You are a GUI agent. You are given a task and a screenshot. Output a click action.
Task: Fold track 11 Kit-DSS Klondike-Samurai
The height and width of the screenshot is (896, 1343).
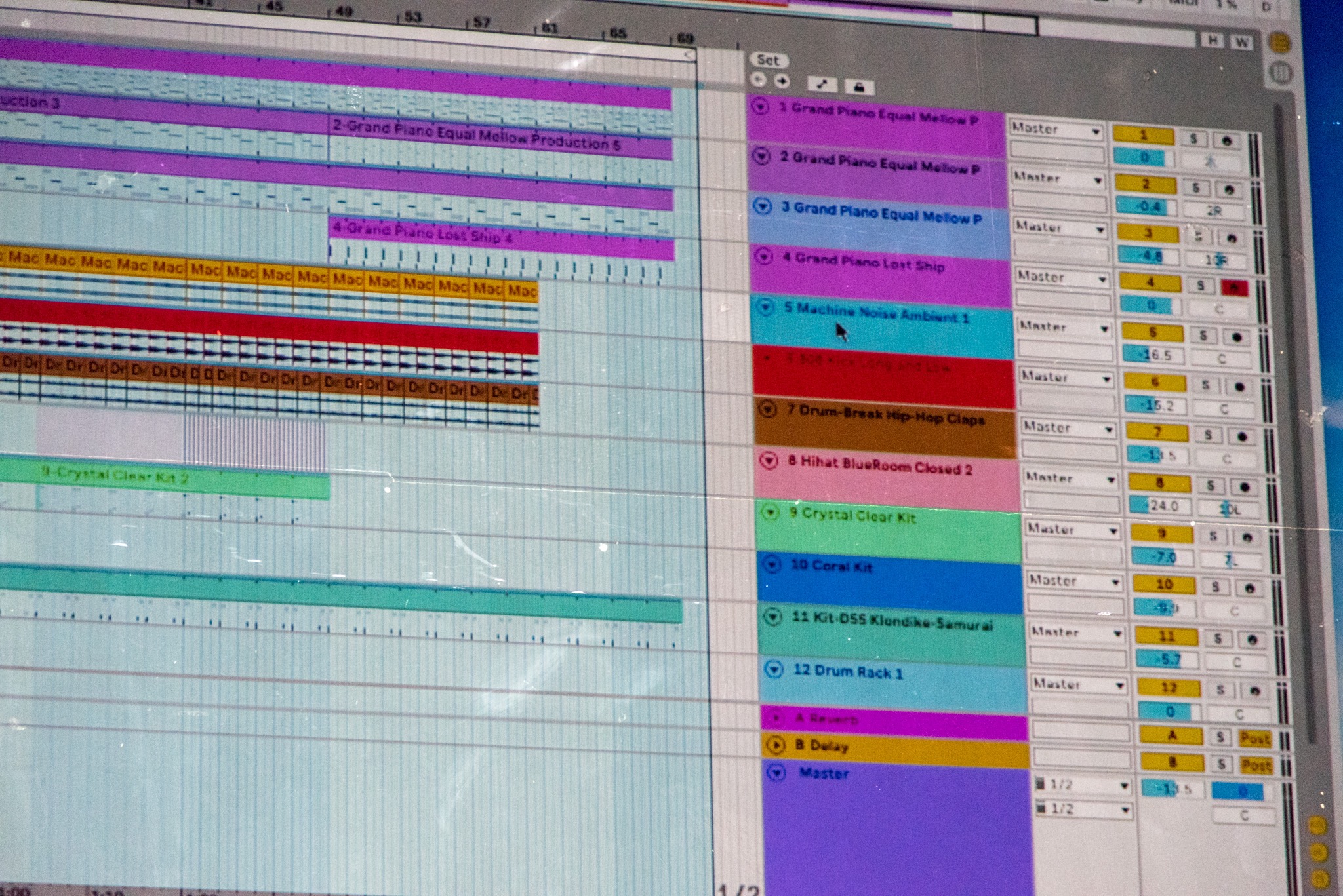[774, 616]
